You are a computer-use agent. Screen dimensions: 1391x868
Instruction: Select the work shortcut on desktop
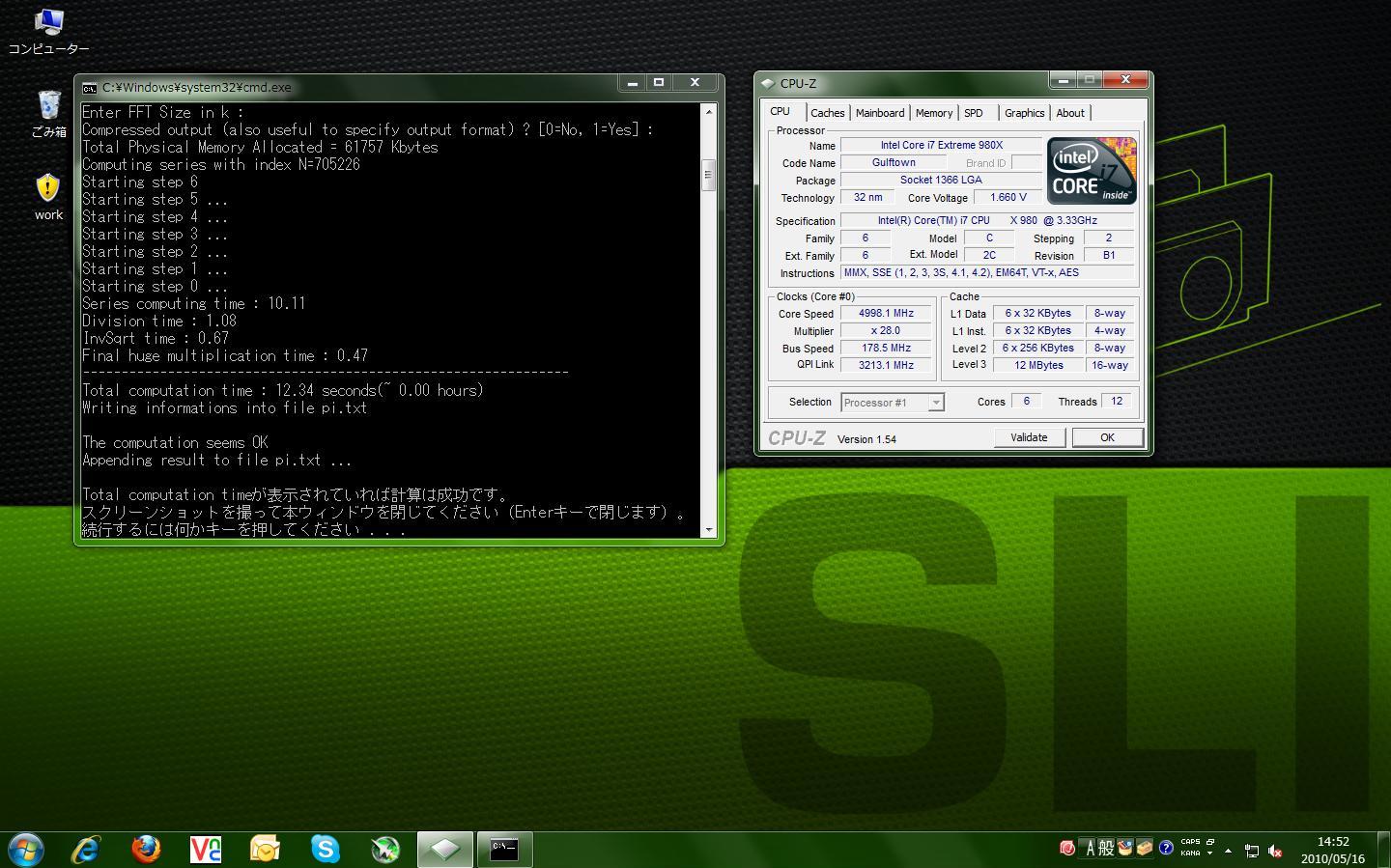tap(48, 196)
